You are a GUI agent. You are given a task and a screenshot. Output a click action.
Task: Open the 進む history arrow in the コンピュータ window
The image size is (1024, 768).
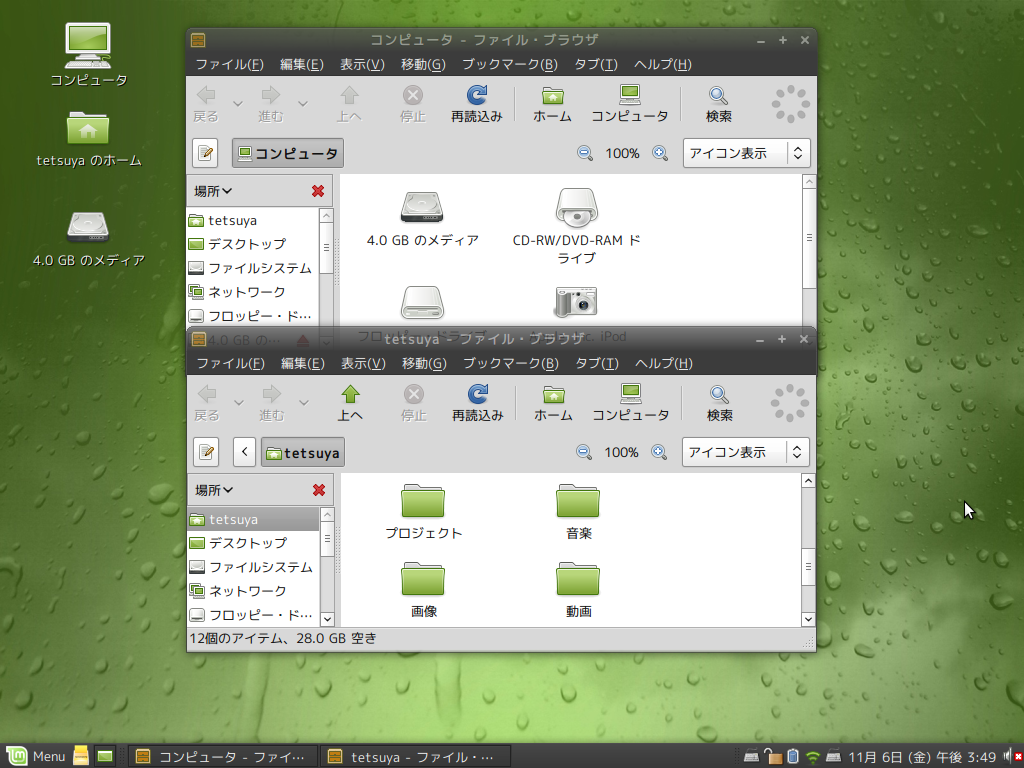tap(303, 104)
